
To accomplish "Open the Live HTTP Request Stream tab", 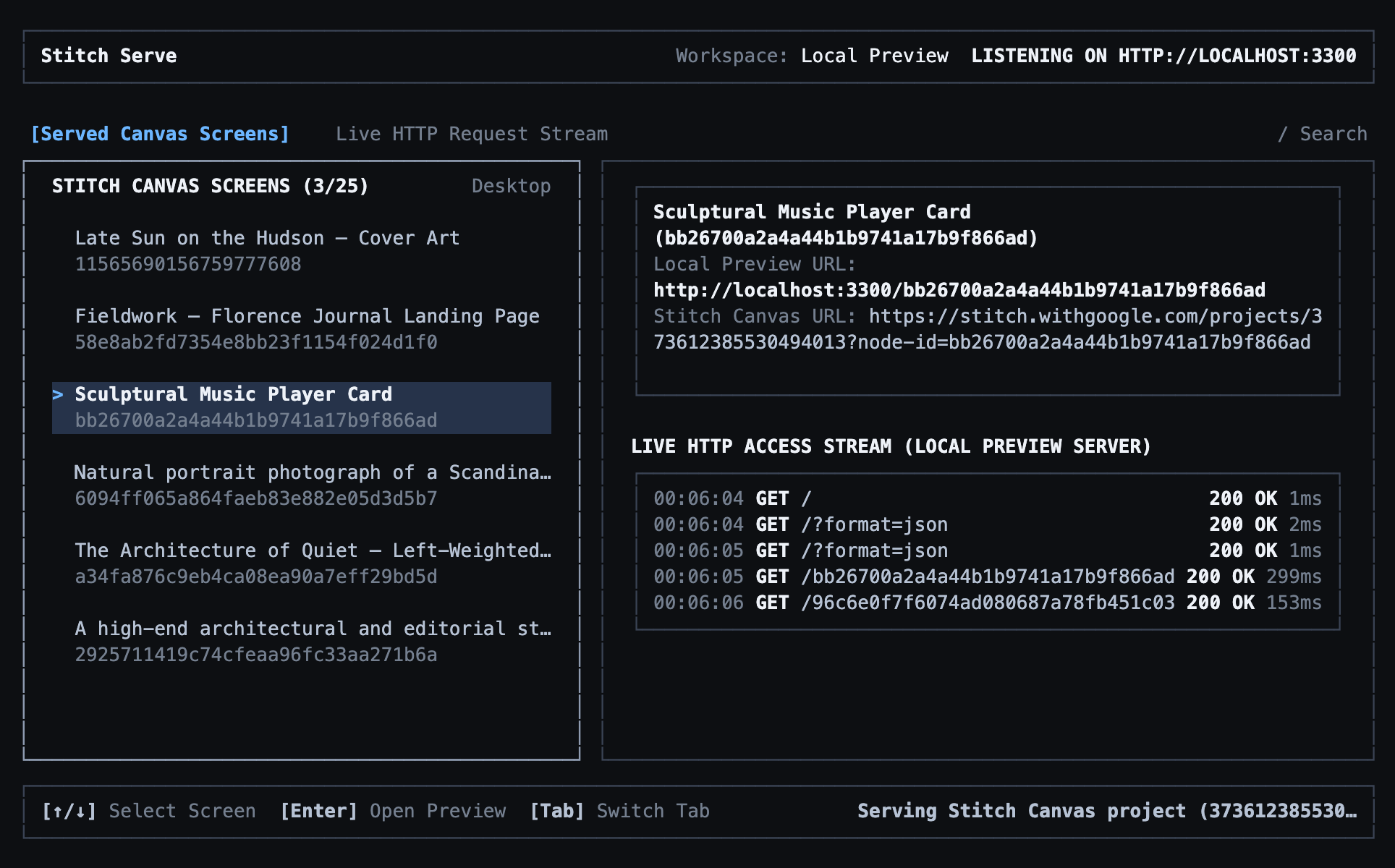I will pos(472,134).
